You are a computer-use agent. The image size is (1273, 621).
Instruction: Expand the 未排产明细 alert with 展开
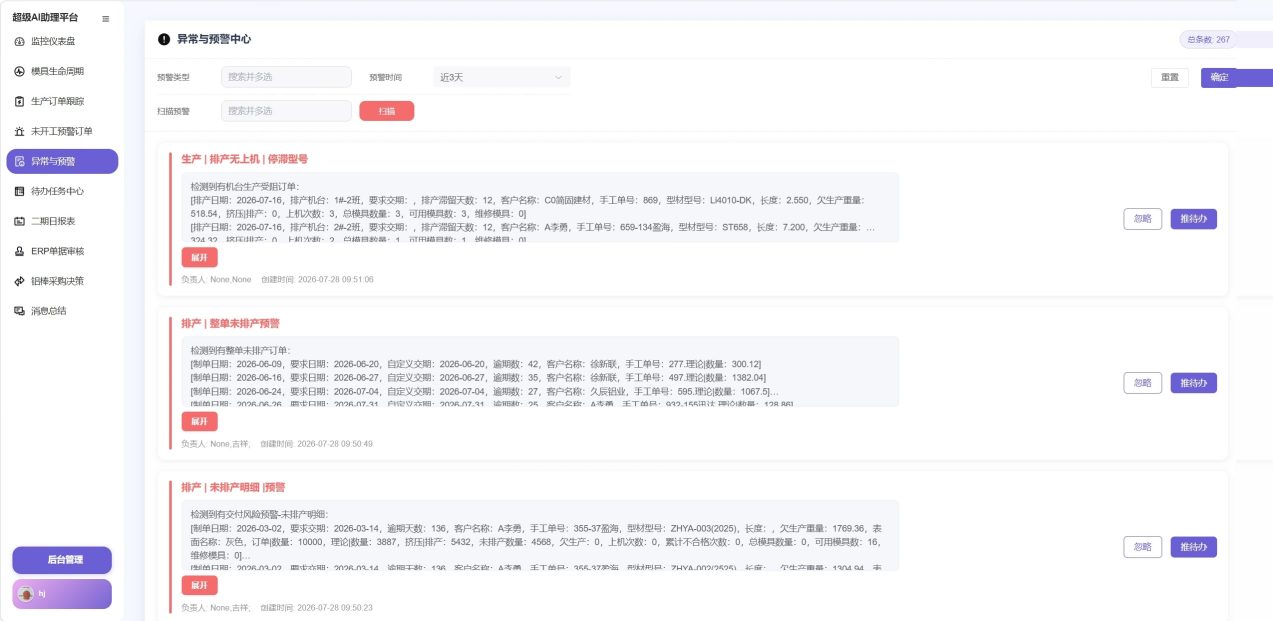coord(199,585)
